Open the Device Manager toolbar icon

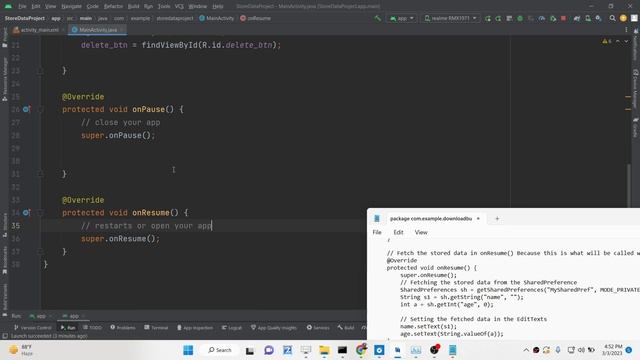coord(588,18)
